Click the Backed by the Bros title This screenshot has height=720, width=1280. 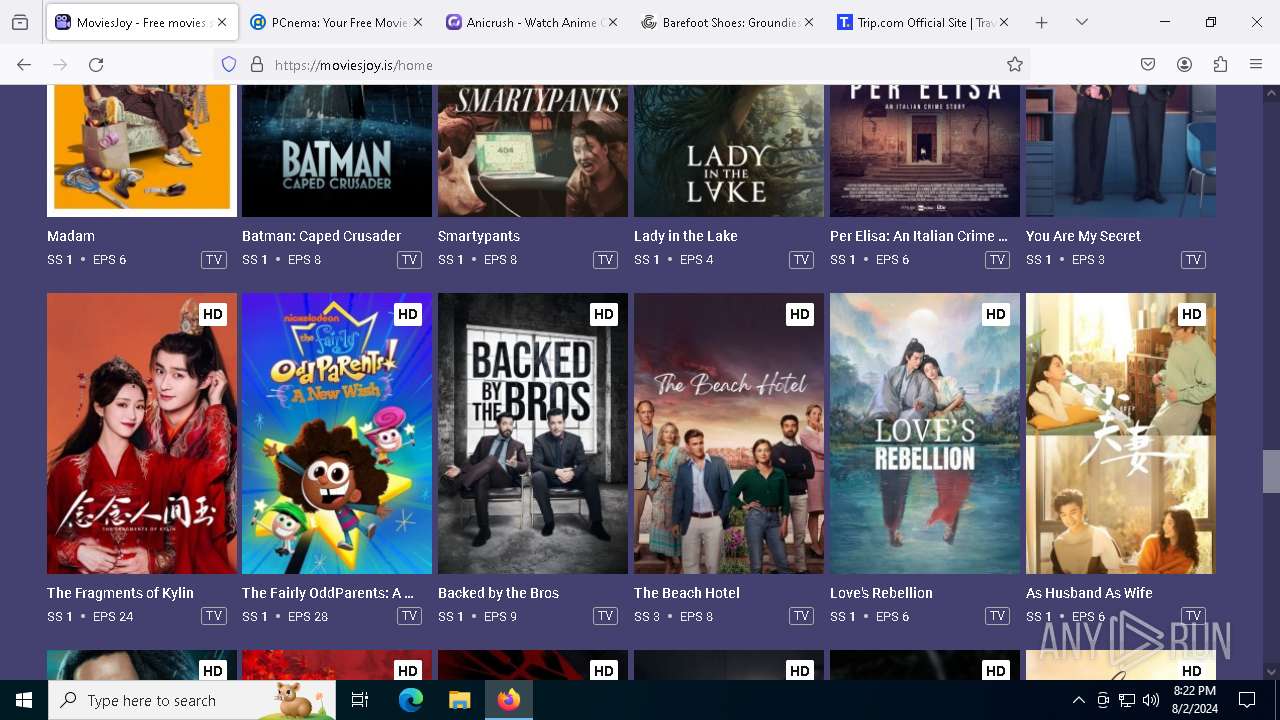(498, 593)
